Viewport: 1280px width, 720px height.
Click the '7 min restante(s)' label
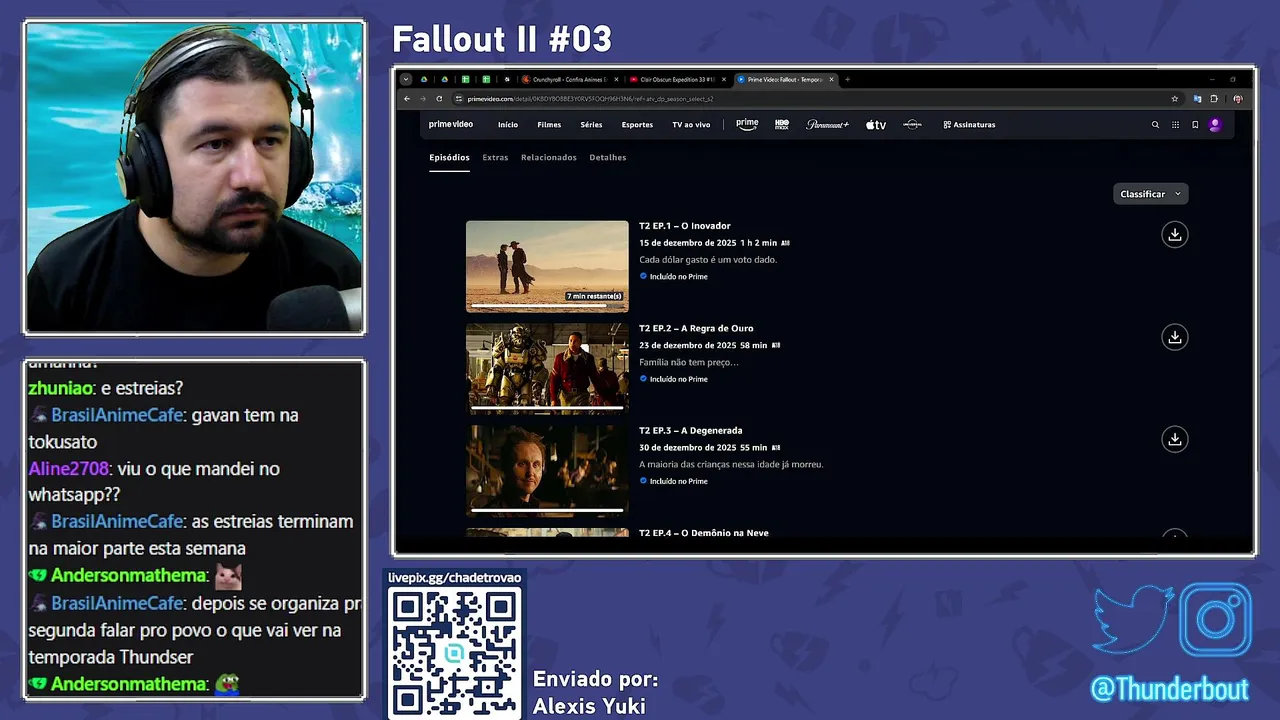[594, 296]
